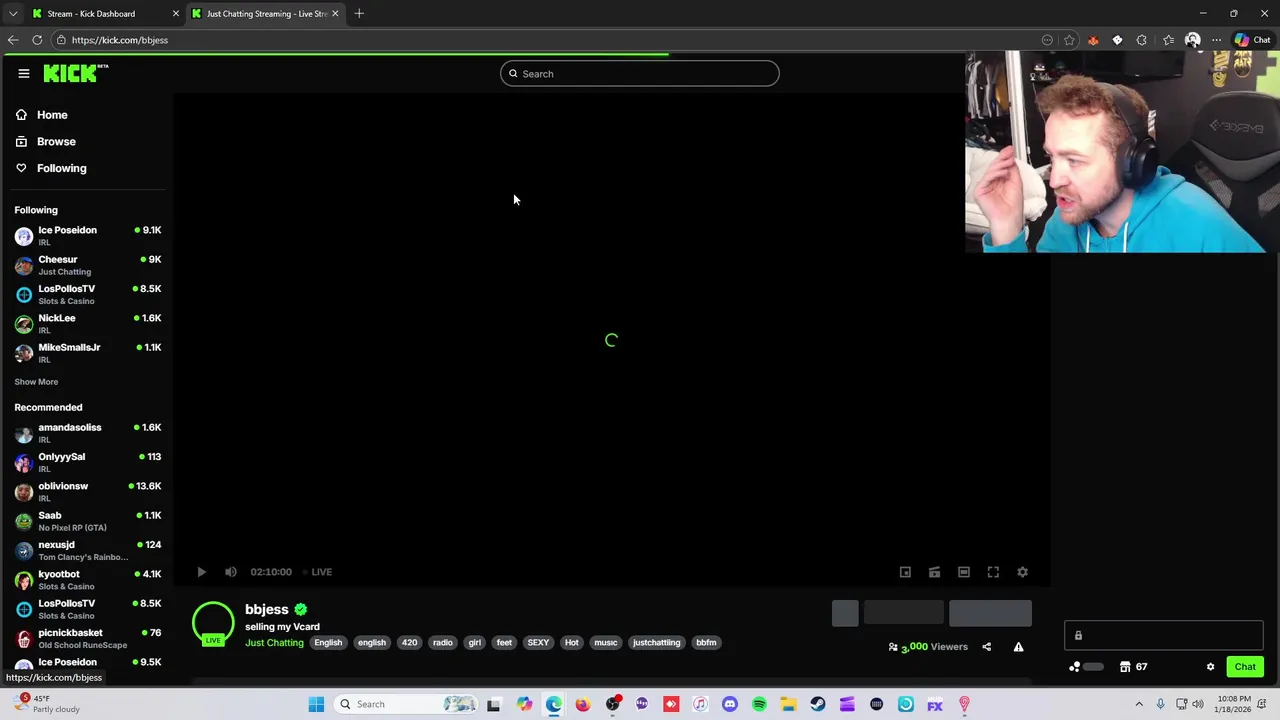This screenshot has width=1280, height=720.
Task: Show hidden system tray icons
Action: coord(1139,704)
